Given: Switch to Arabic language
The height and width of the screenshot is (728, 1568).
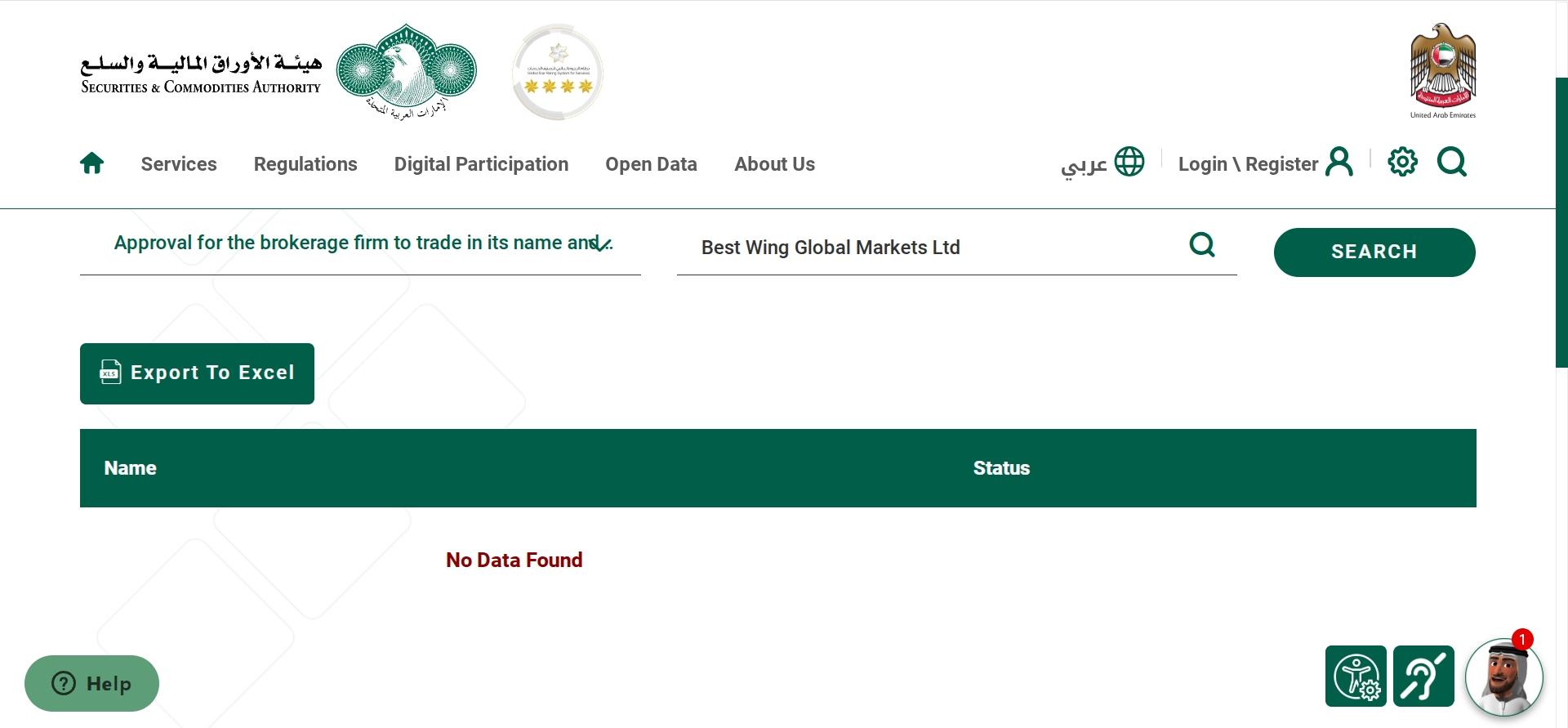Looking at the screenshot, I should tap(1084, 164).
